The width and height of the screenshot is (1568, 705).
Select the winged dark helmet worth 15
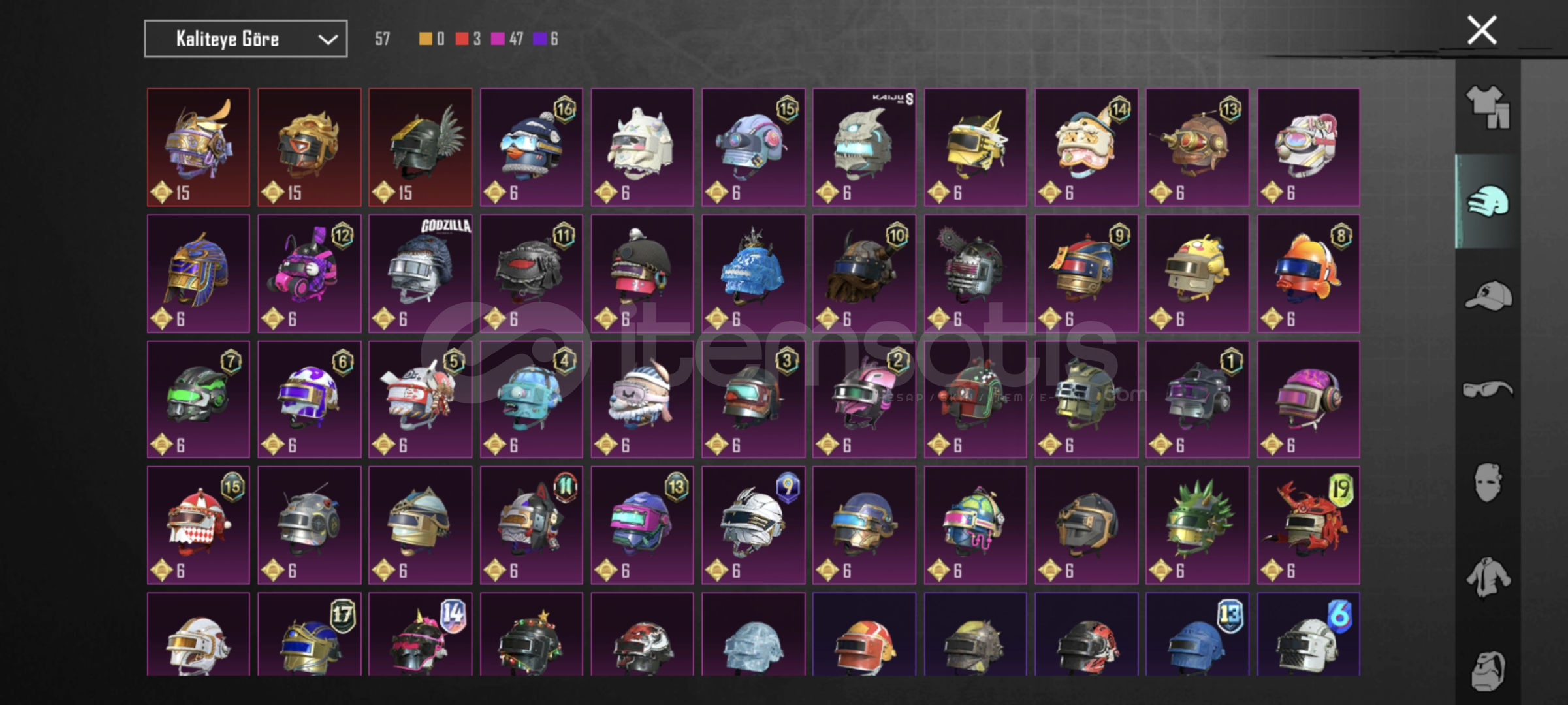click(x=420, y=148)
